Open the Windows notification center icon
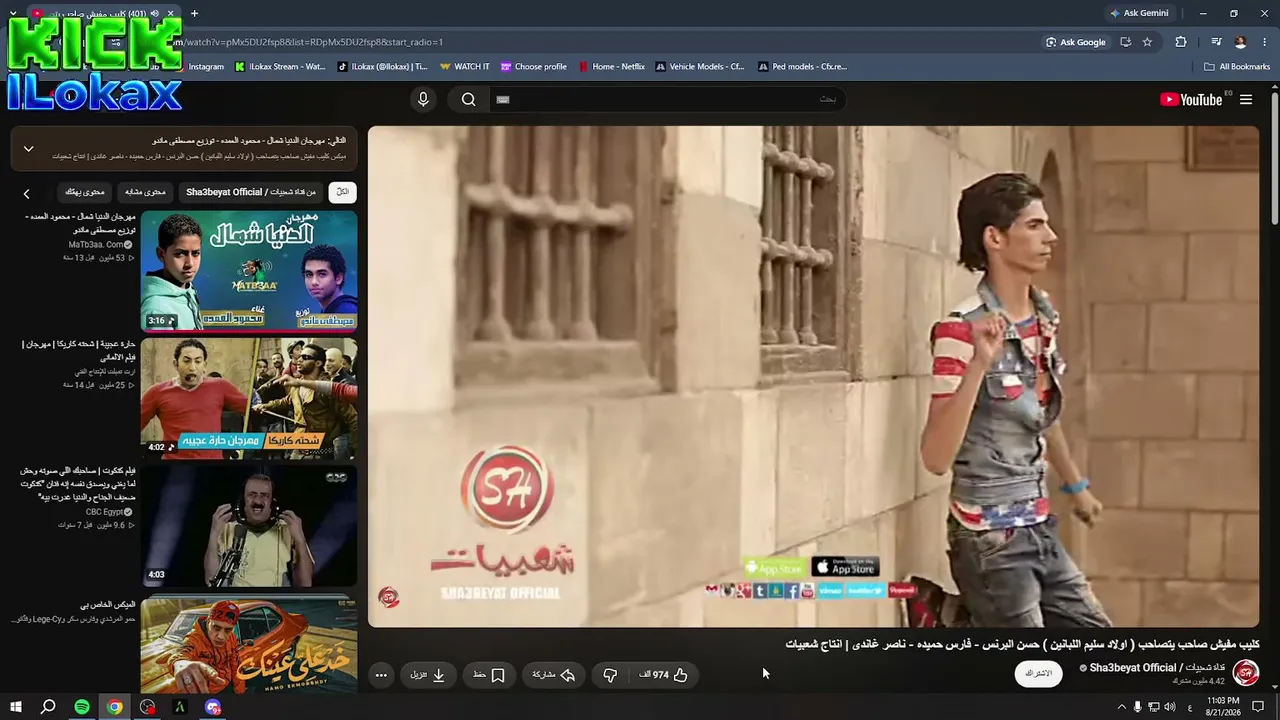 pyautogui.click(x=1259, y=707)
